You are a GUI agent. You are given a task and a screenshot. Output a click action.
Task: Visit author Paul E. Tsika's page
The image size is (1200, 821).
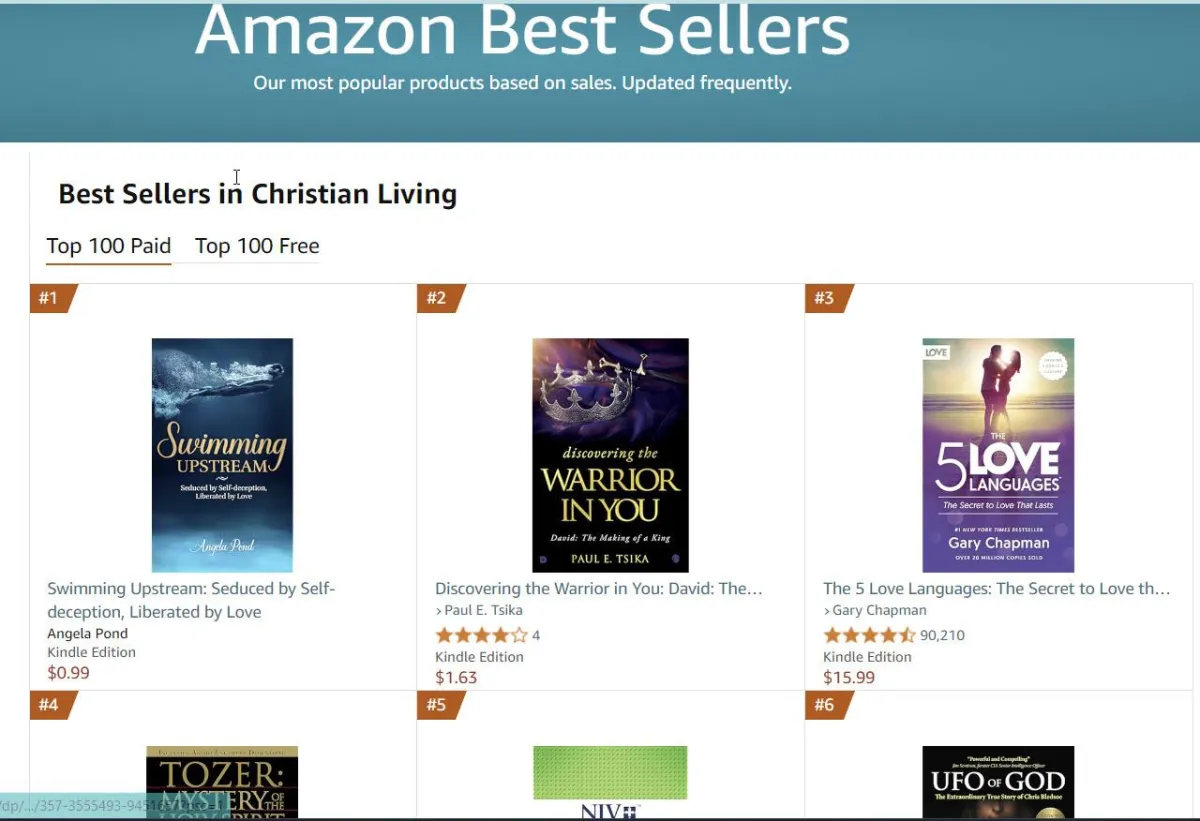484,610
